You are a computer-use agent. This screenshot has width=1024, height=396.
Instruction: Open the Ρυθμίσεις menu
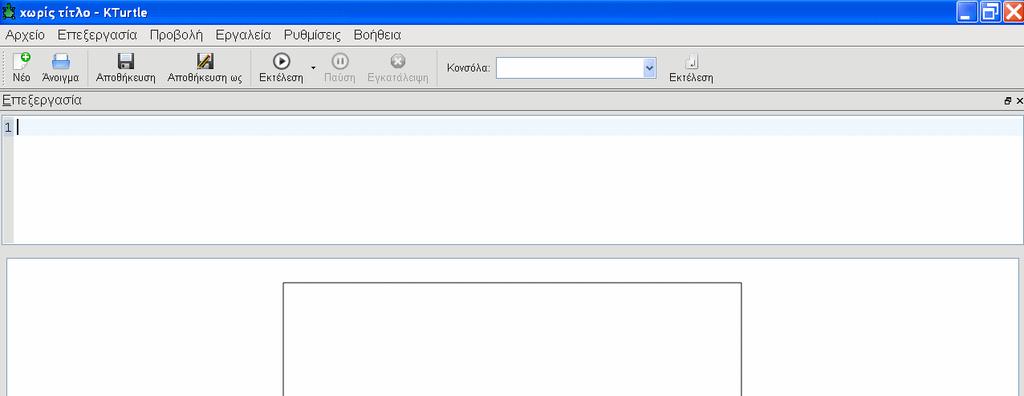[312, 35]
